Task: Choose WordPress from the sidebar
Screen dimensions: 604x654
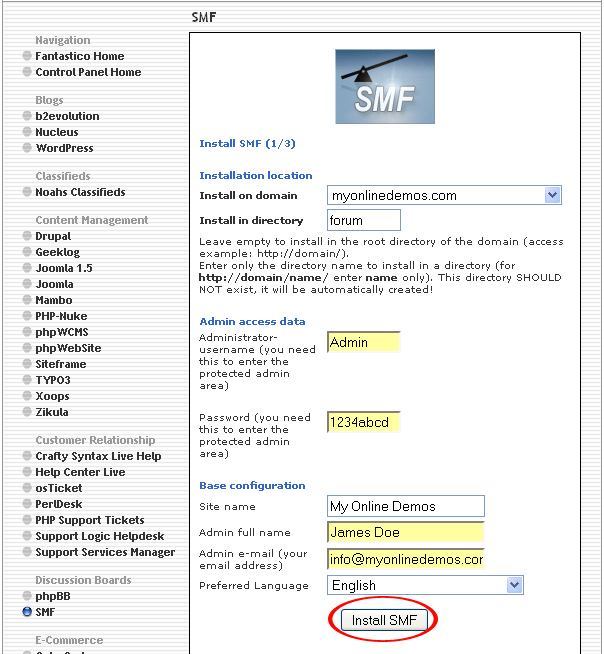Action: pos(64,148)
